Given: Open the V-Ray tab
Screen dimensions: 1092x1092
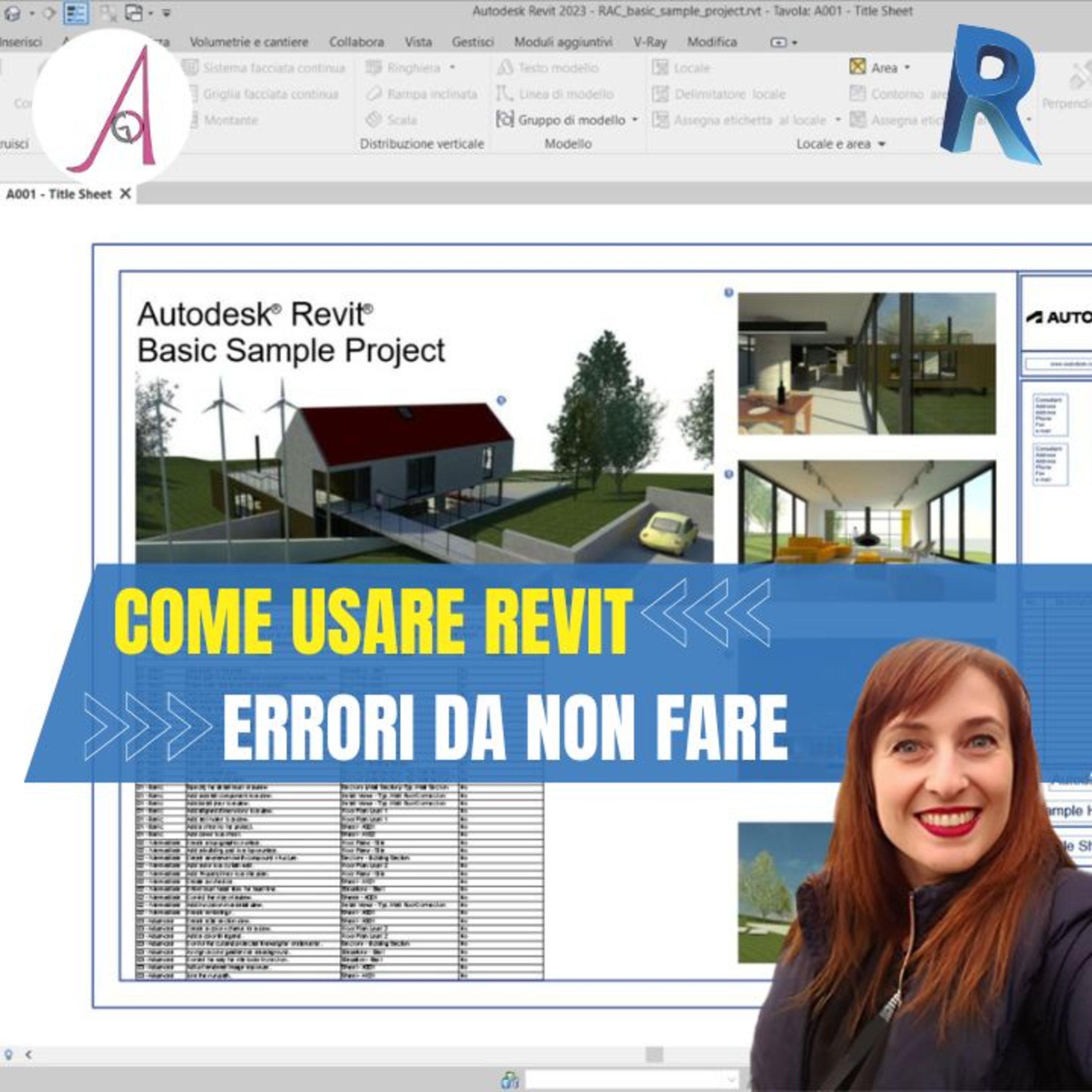Looking at the screenshot, I should click(x=649, y=42).
